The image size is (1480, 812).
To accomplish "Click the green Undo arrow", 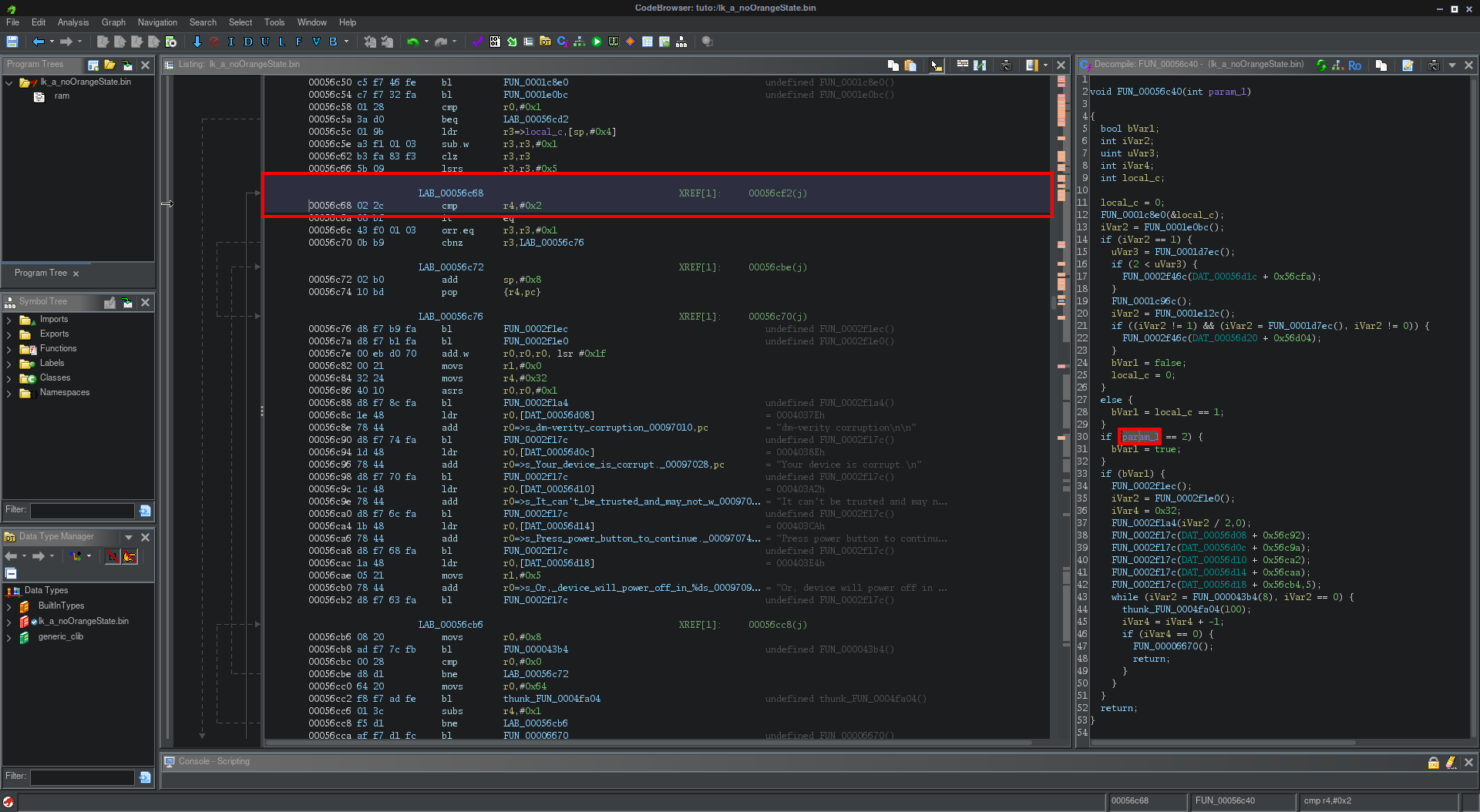I will 412,42.
